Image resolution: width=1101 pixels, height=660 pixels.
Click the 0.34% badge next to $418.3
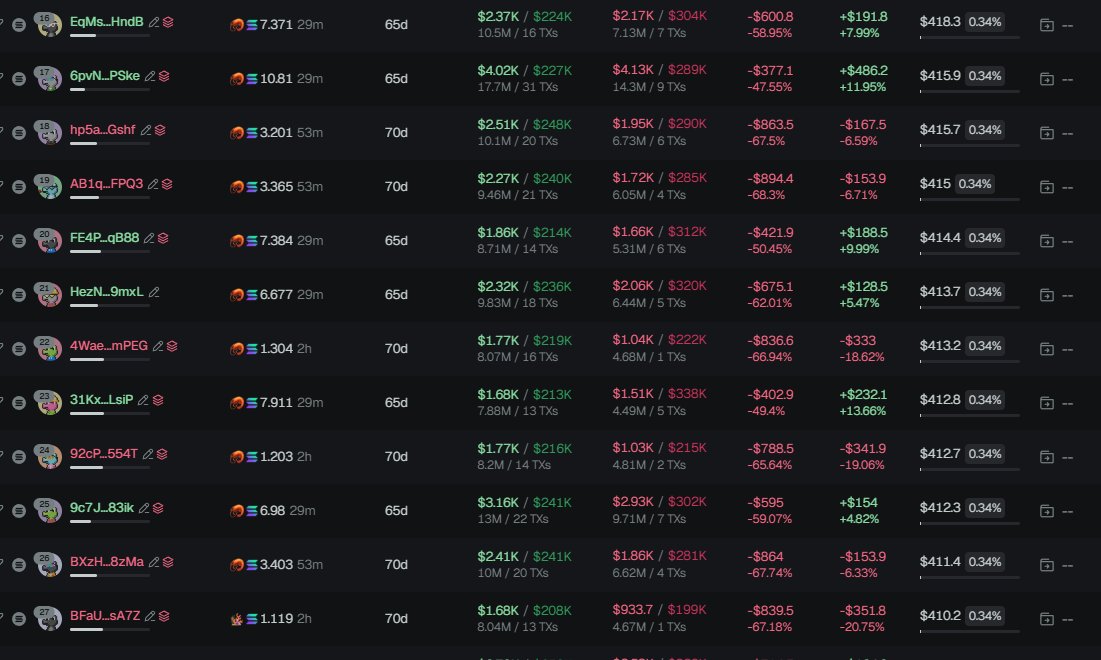tap(986, 22)
